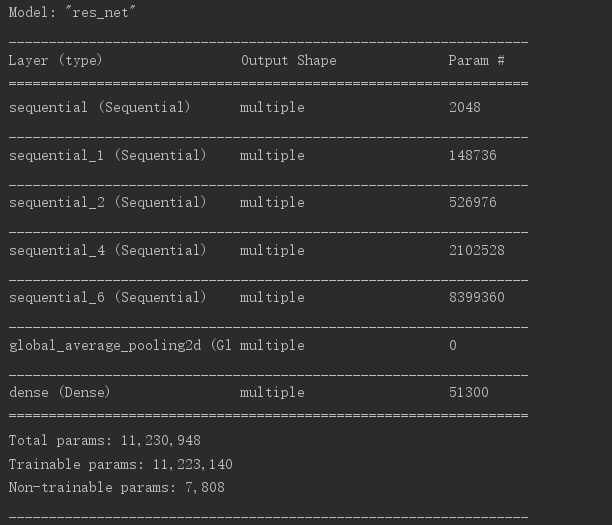Select the sequential_2 (Sequential) layer name
The image size is (612, 525).
tap(107, 202)
